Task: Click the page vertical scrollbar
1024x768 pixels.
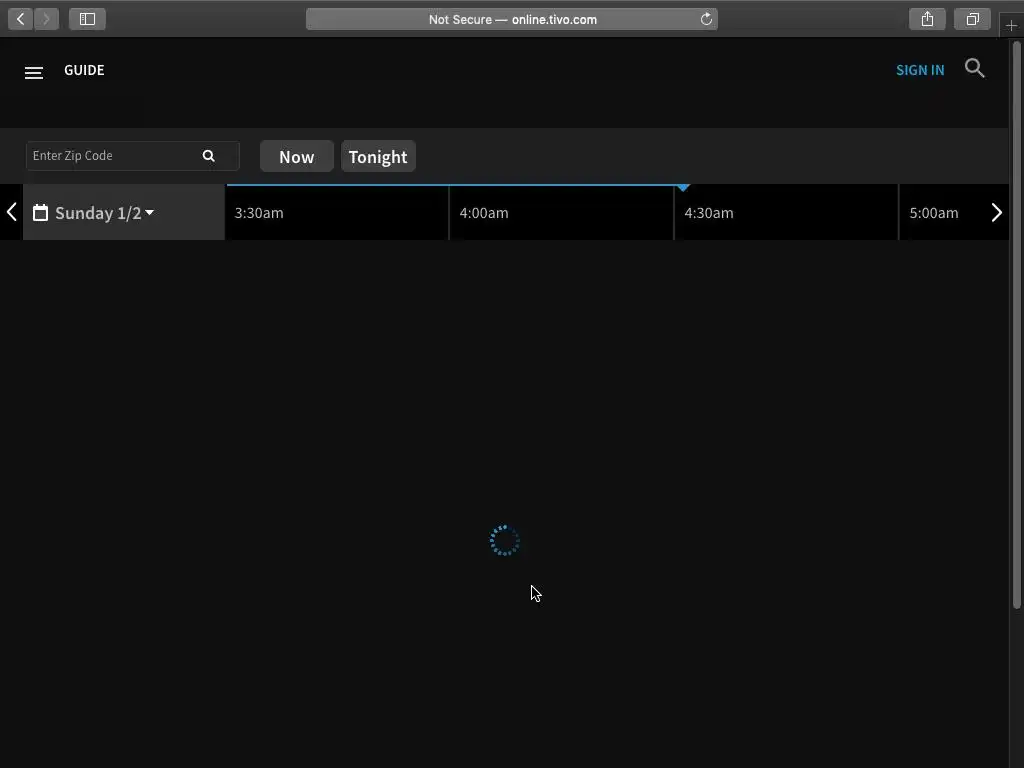Action: 1016,325
